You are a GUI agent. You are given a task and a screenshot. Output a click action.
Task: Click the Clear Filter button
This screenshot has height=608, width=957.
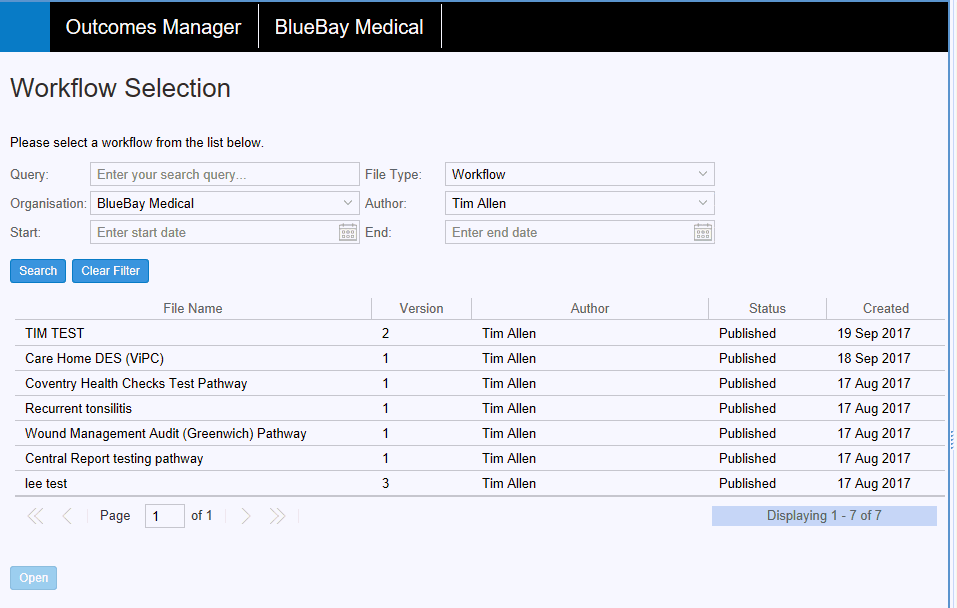110,271
